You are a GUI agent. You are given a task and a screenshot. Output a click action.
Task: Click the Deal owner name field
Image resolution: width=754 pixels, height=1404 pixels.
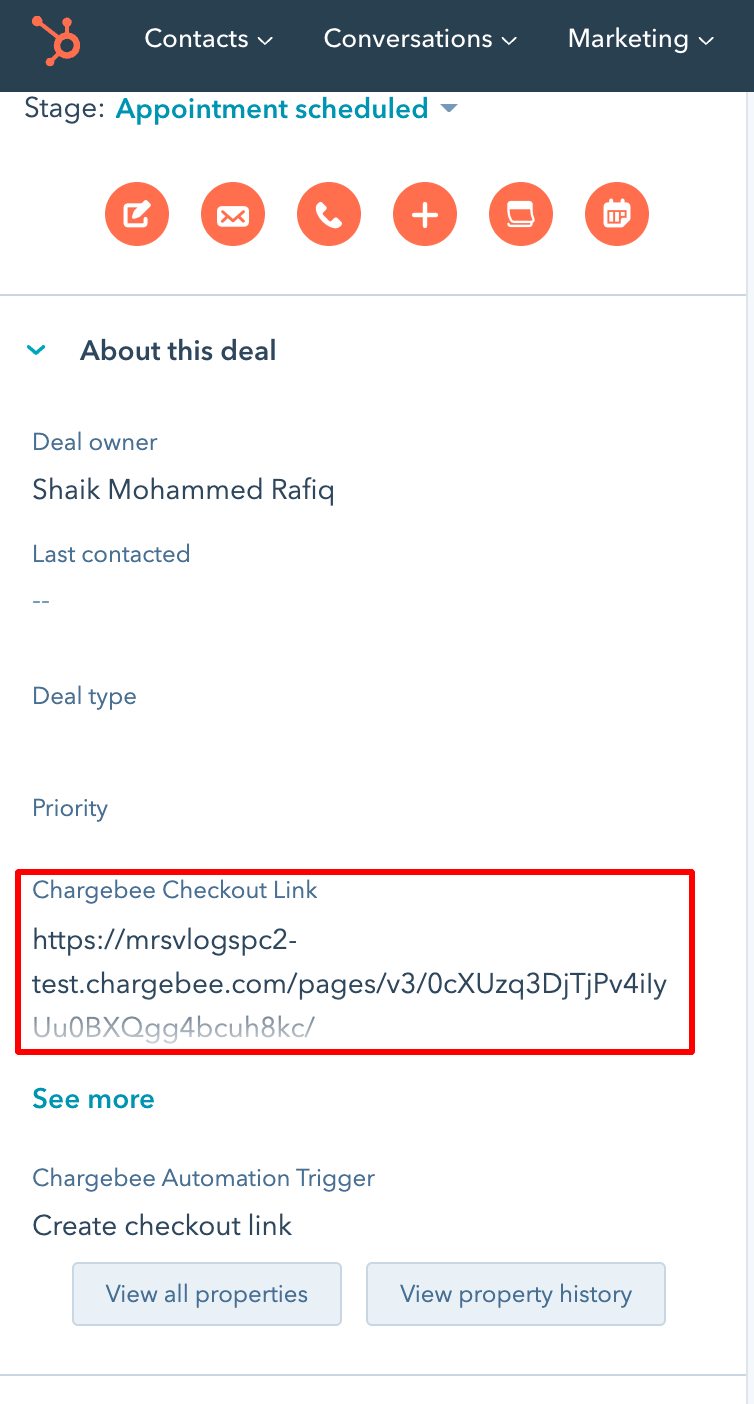183,490
